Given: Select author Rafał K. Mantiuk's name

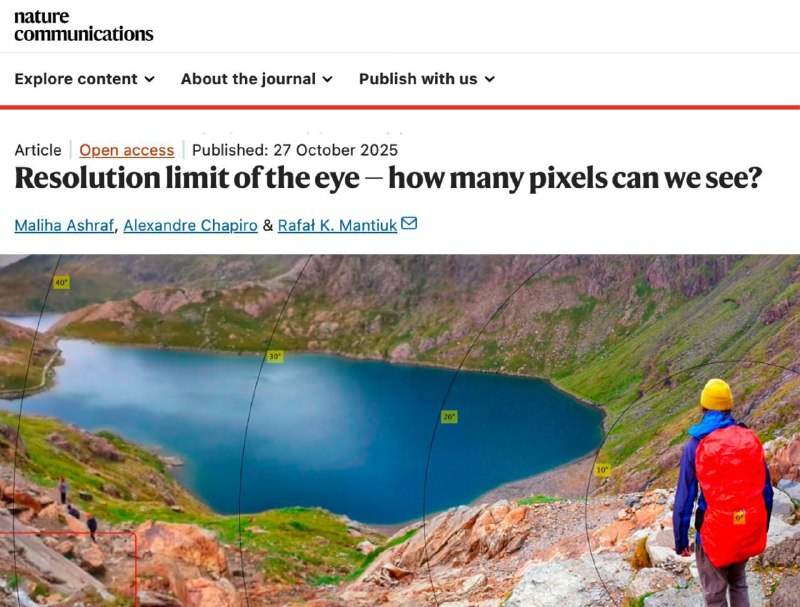Looking at the screenshot, I should point(337,225).
